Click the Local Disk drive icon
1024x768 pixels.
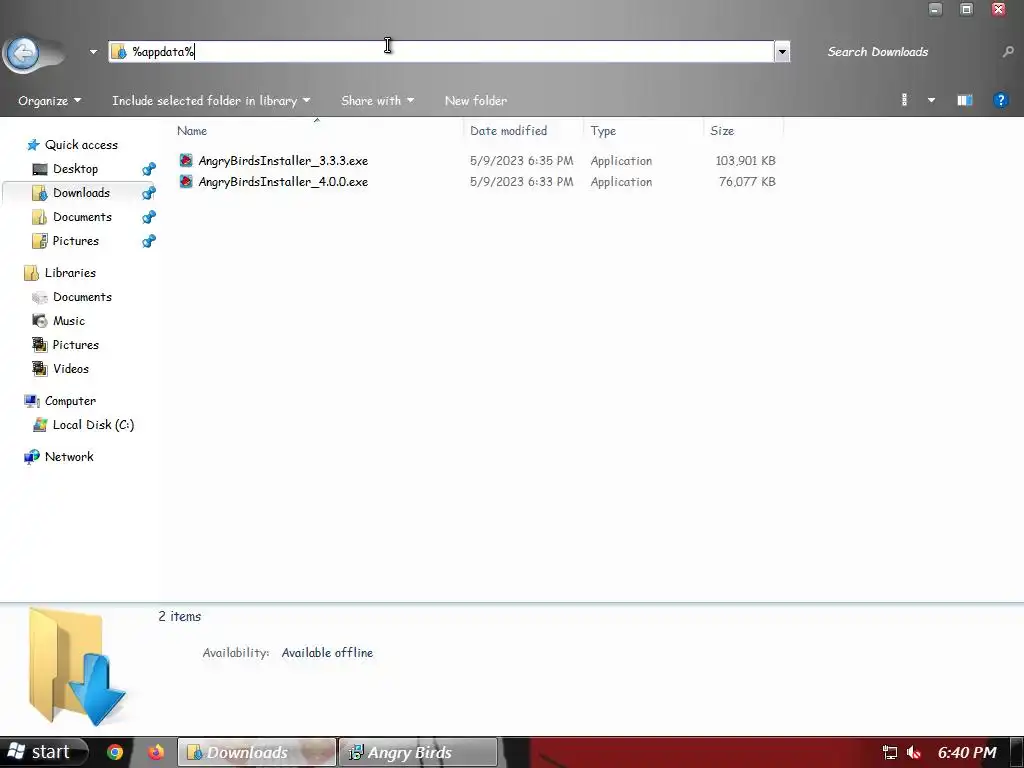pos(40,424)
